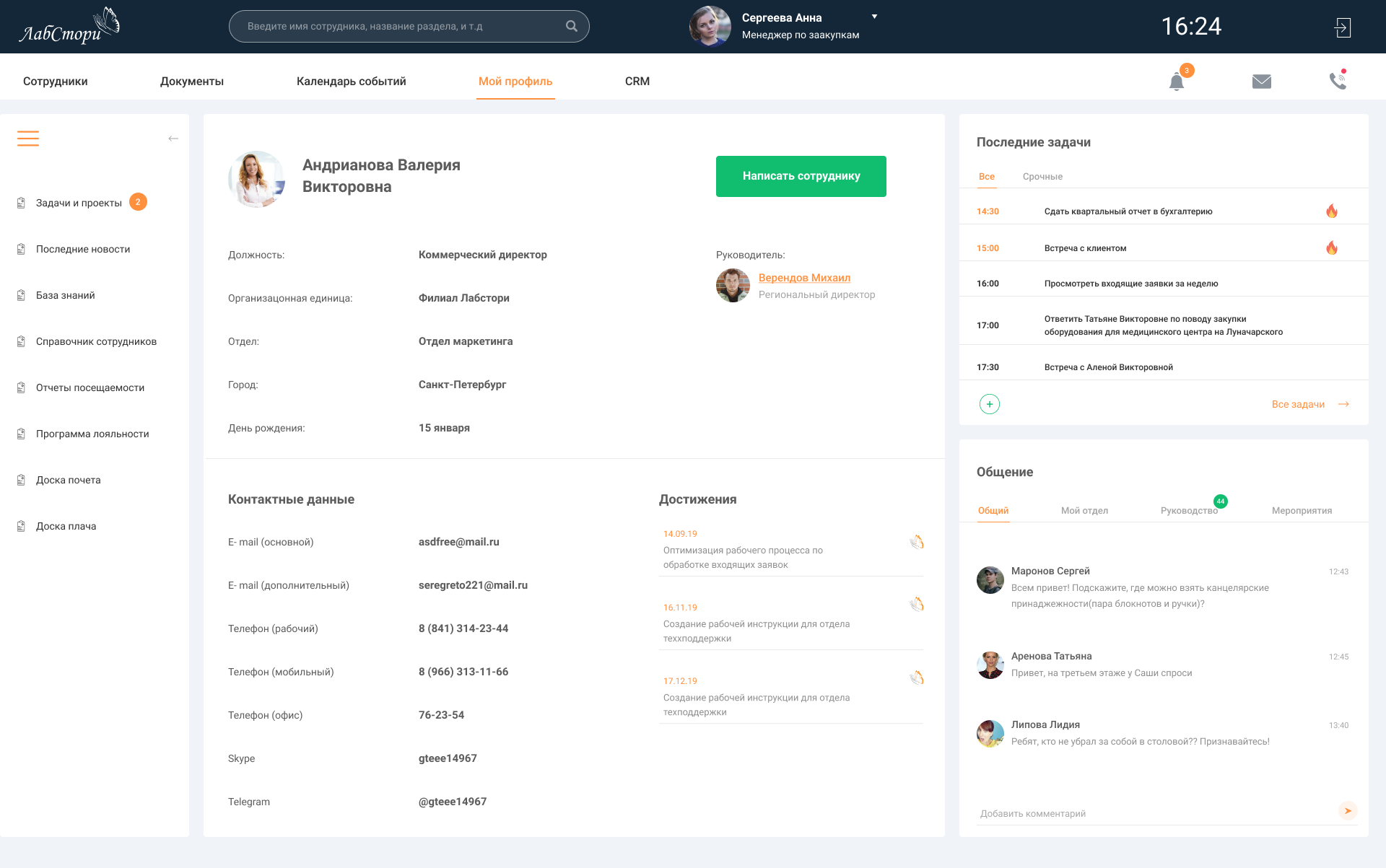Open Доска почета in sidebar
The width and height of the screenshot is (1386, 868).
click(69, 480)
